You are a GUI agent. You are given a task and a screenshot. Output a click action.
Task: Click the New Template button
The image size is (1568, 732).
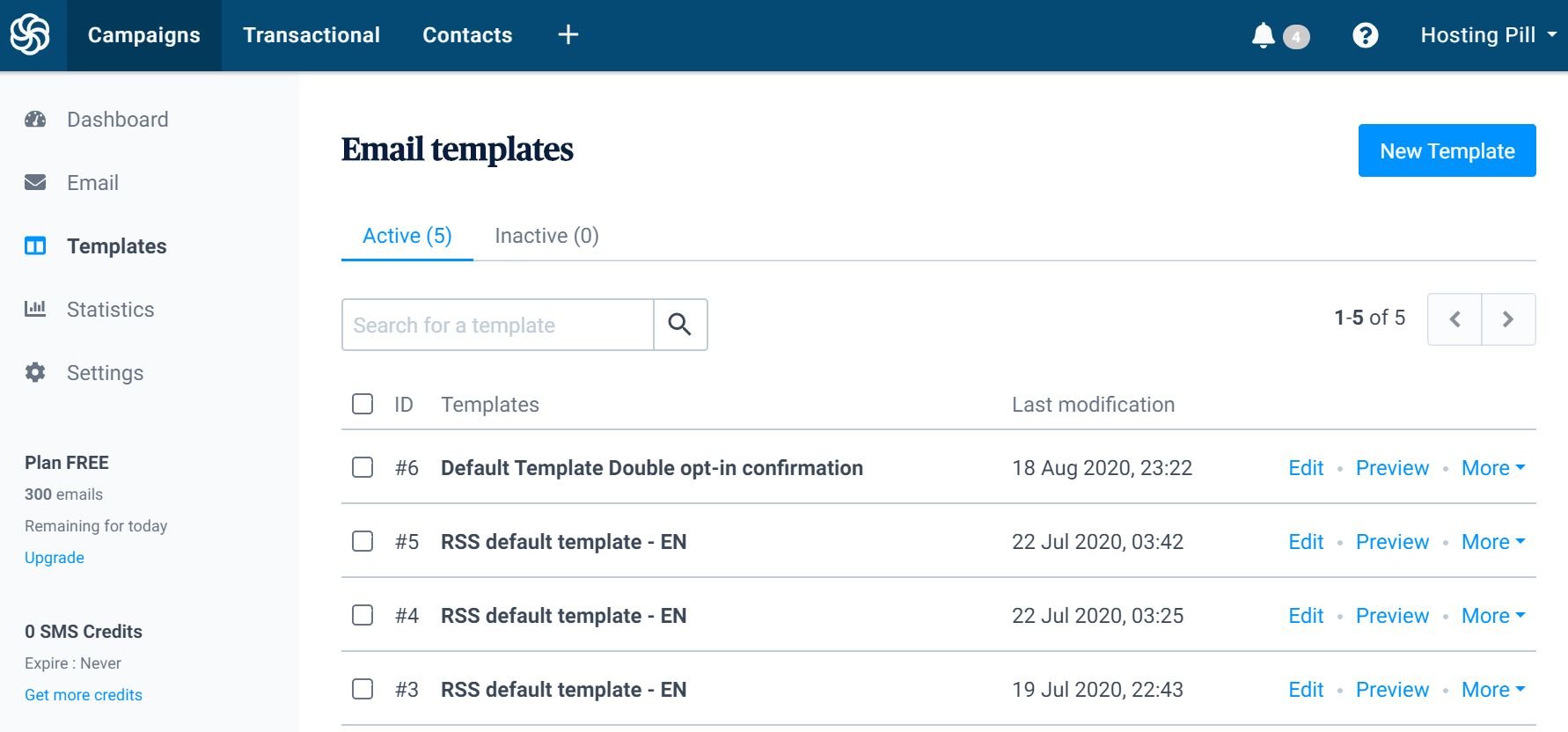(x=1447, y=150)
